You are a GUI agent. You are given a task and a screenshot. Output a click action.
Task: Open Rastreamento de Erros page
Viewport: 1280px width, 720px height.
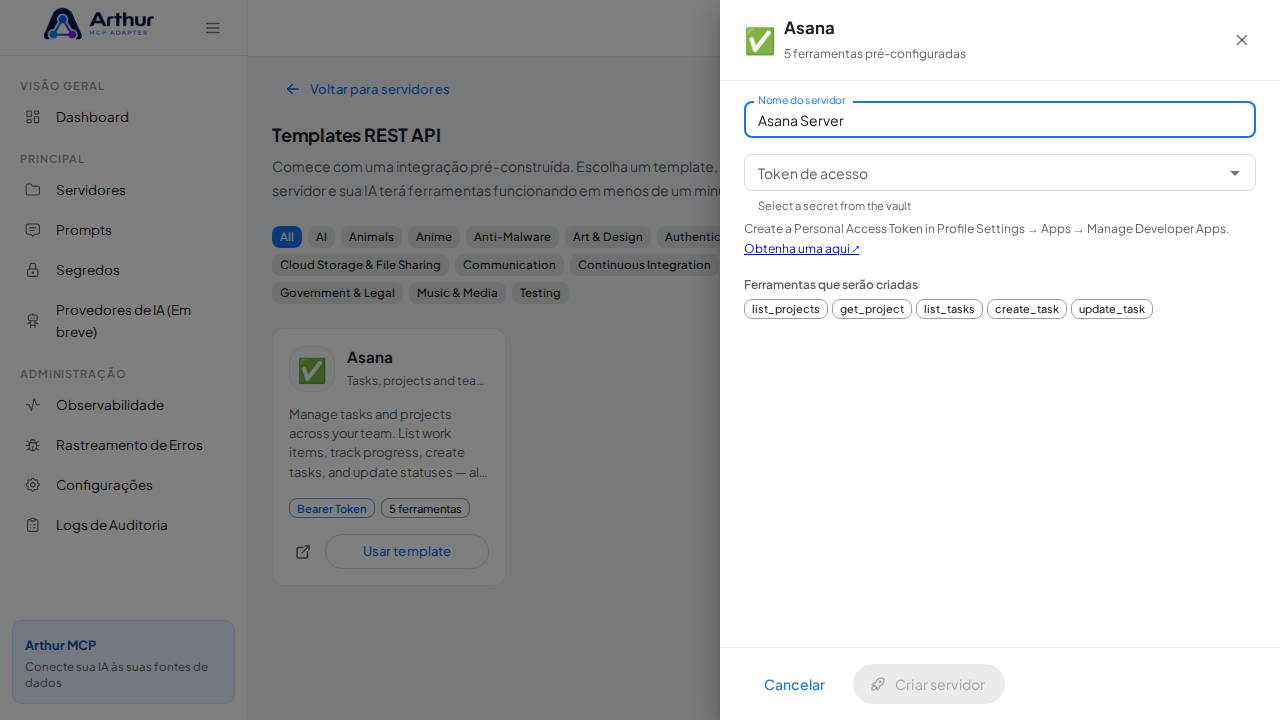[x=123, y=445]
